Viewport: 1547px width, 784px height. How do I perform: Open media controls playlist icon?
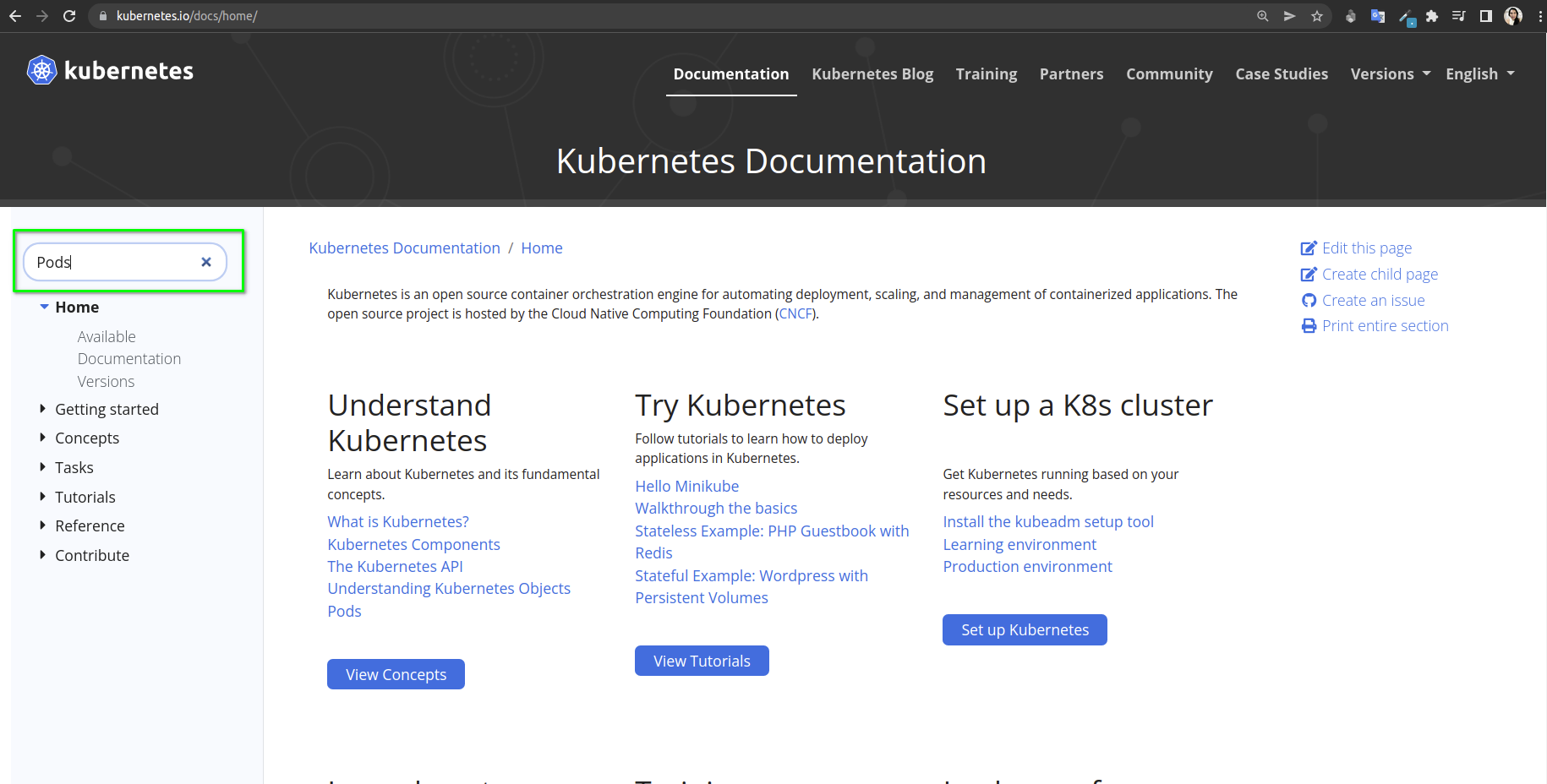(1459, 16)
